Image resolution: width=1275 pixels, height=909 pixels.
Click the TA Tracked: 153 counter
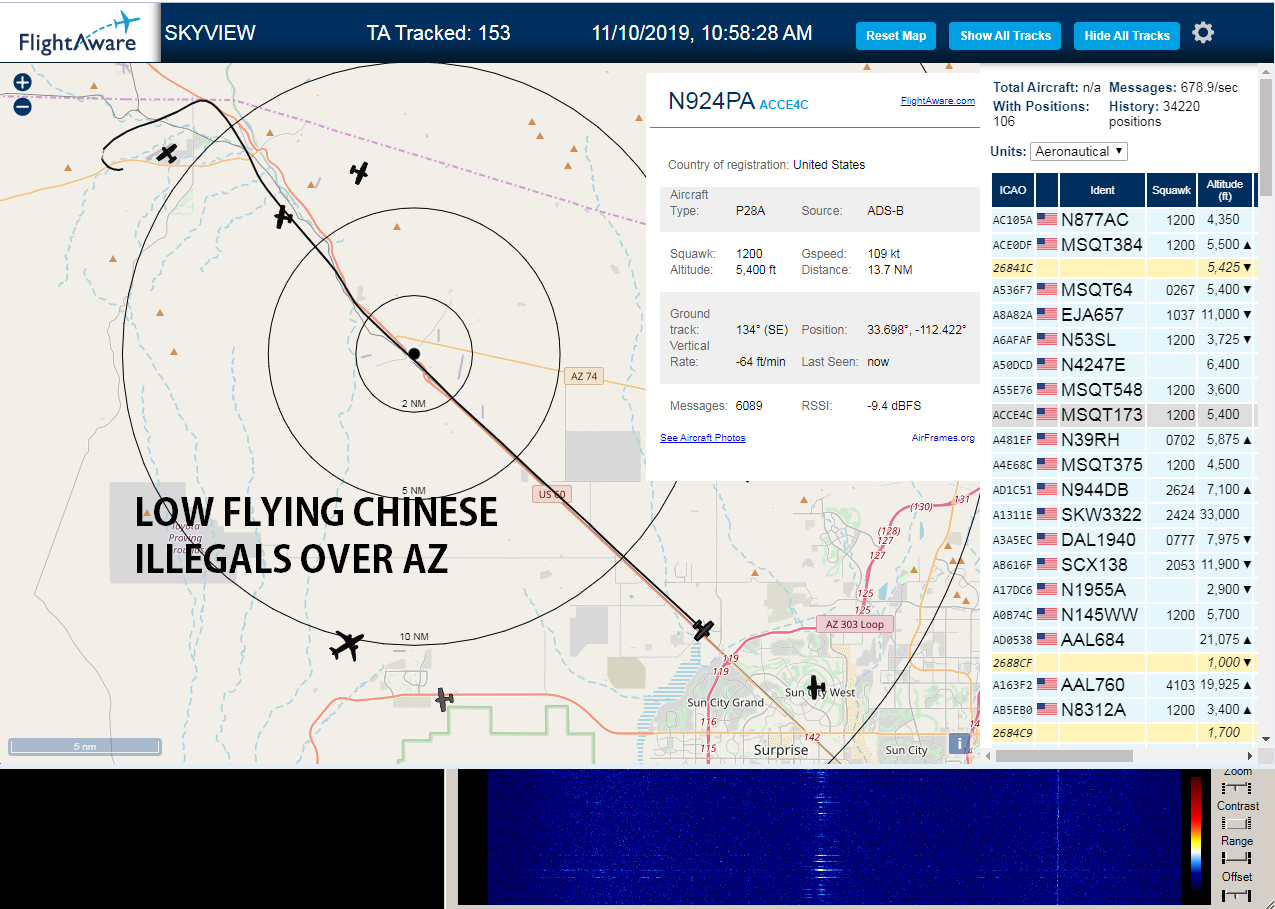point(439,33)
